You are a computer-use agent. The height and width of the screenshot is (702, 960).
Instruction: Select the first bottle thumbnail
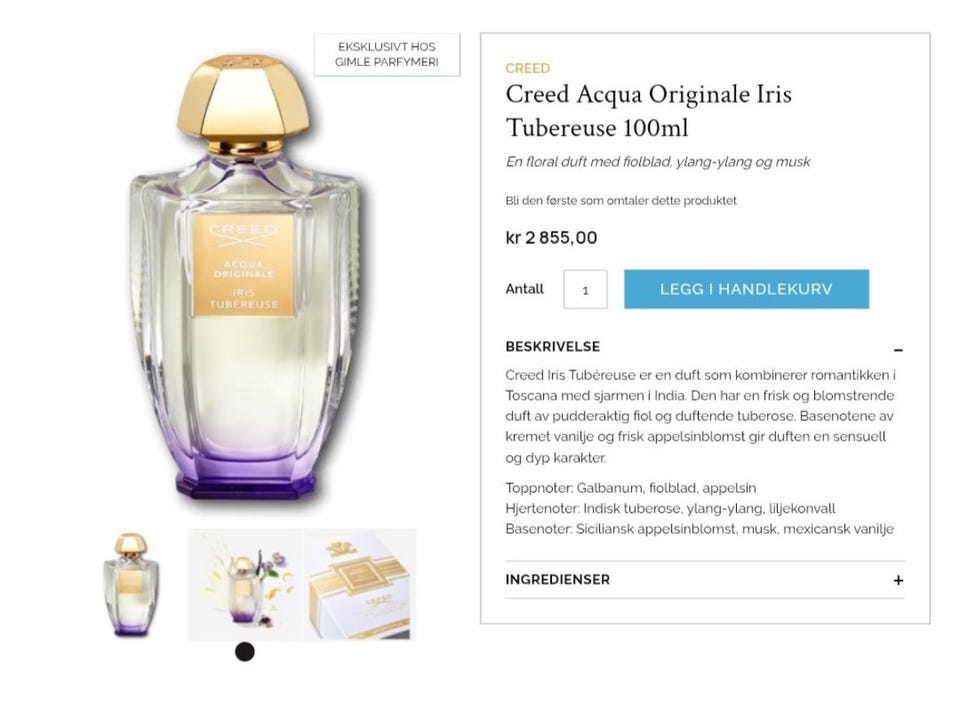click(131, 584)
